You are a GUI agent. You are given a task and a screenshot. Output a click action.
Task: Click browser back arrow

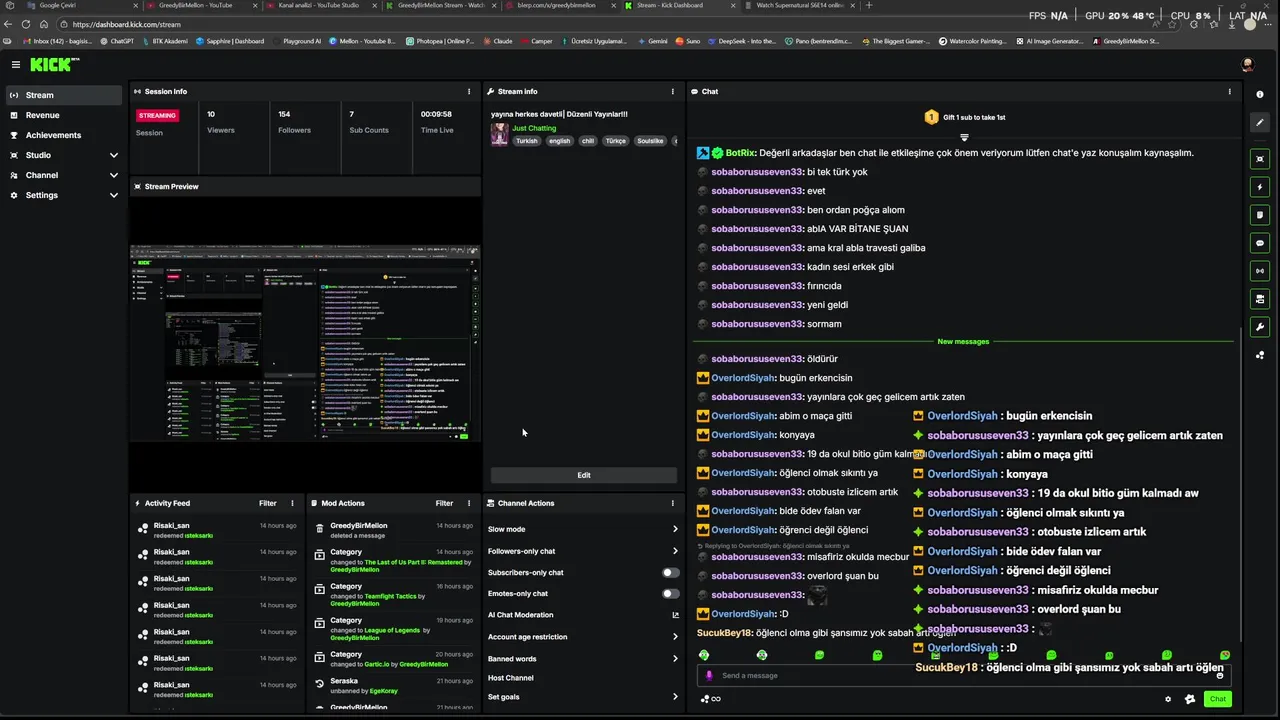(x=9, y=24)
